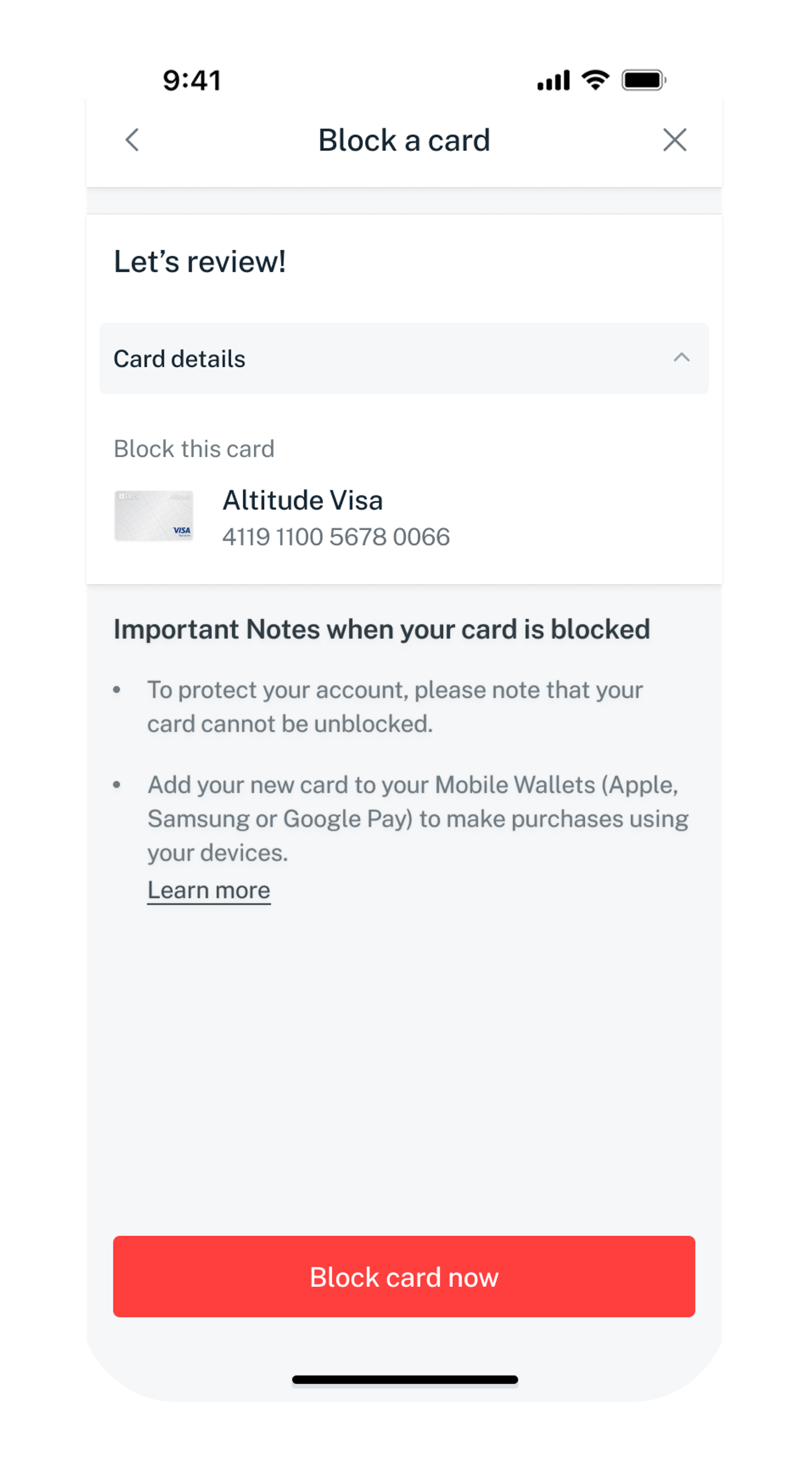Image resolution: width=812 pixels, height=1463 pixels.
Task: Tap the home indicator bar at bottom
Action: pyautogui.click(x=405, y=1380)
